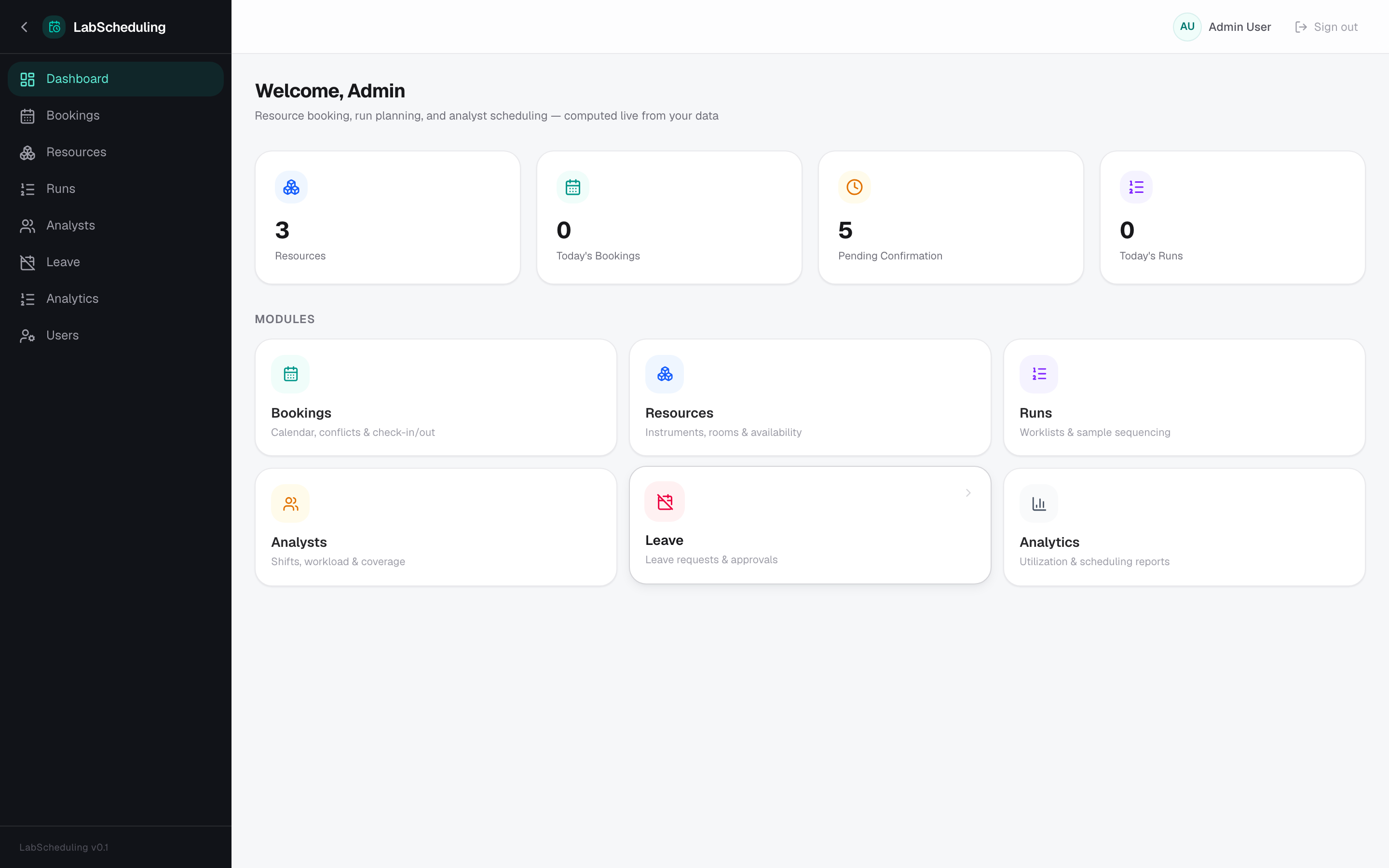The width and height of the screenshot is (1389, 868).
Task: Click Admin User name in header
Action: [x=1239, y=27]
